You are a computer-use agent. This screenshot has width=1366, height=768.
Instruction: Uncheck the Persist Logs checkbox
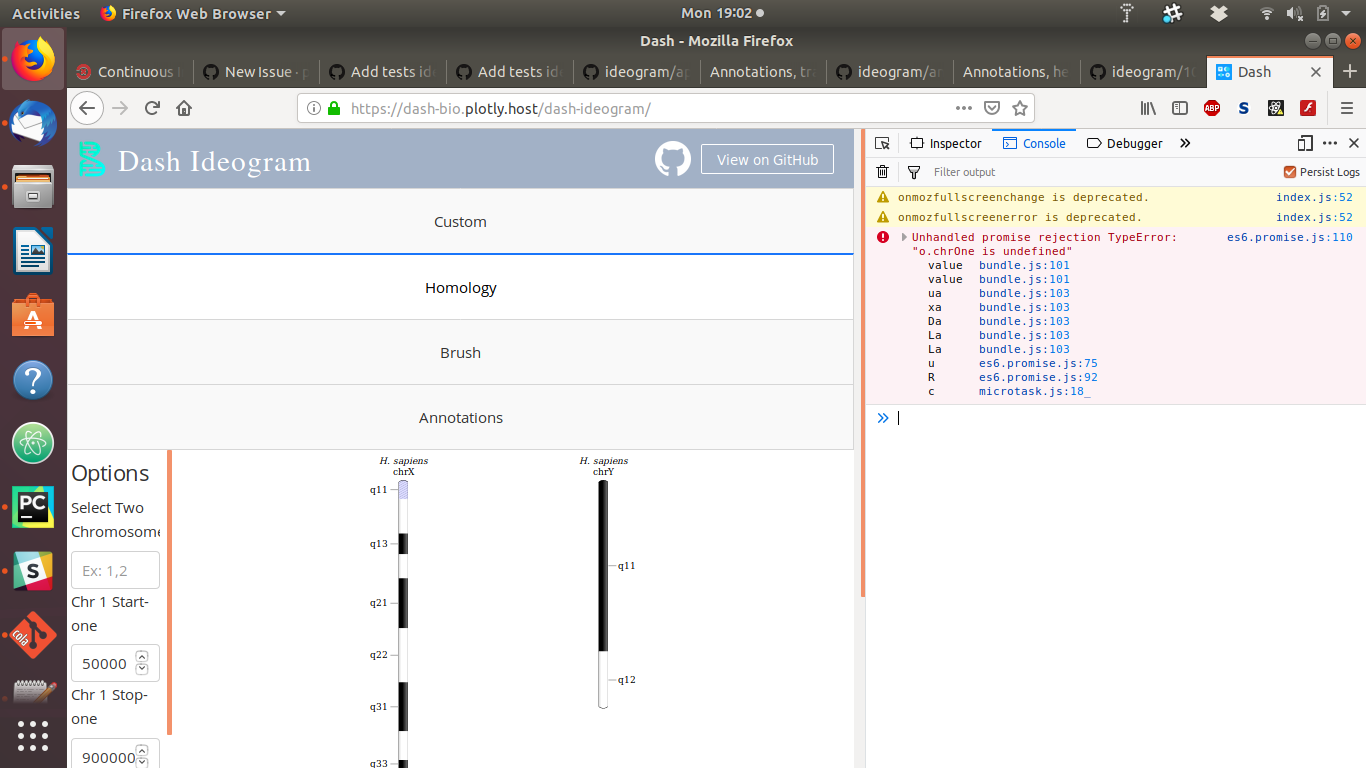(1290, 171)
